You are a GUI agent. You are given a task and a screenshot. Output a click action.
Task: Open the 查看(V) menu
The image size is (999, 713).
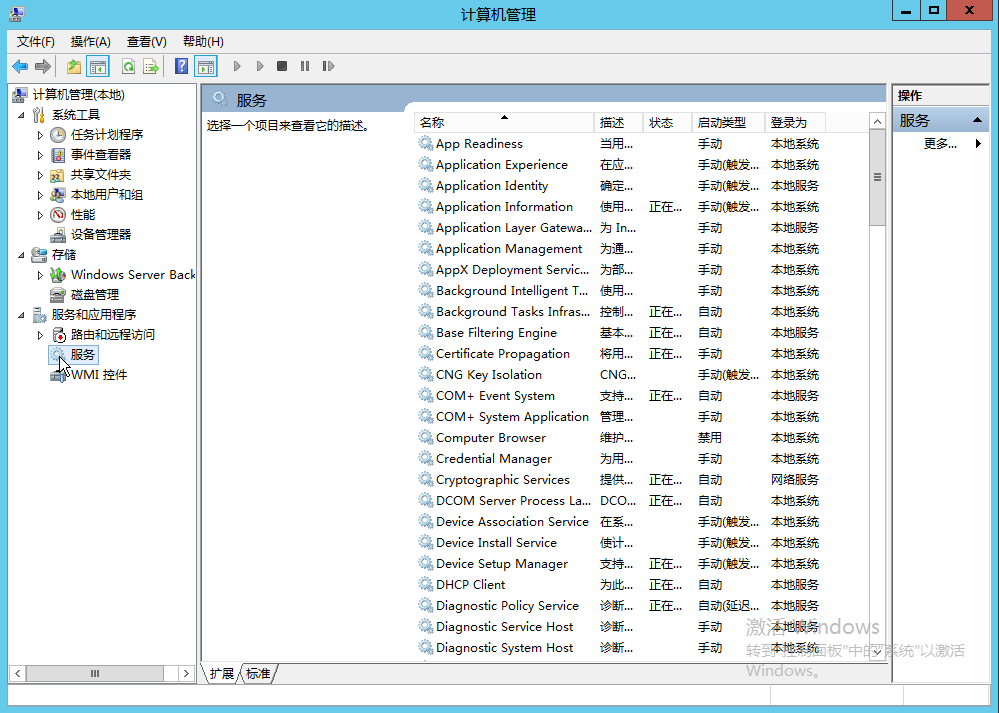click(147, 41)
